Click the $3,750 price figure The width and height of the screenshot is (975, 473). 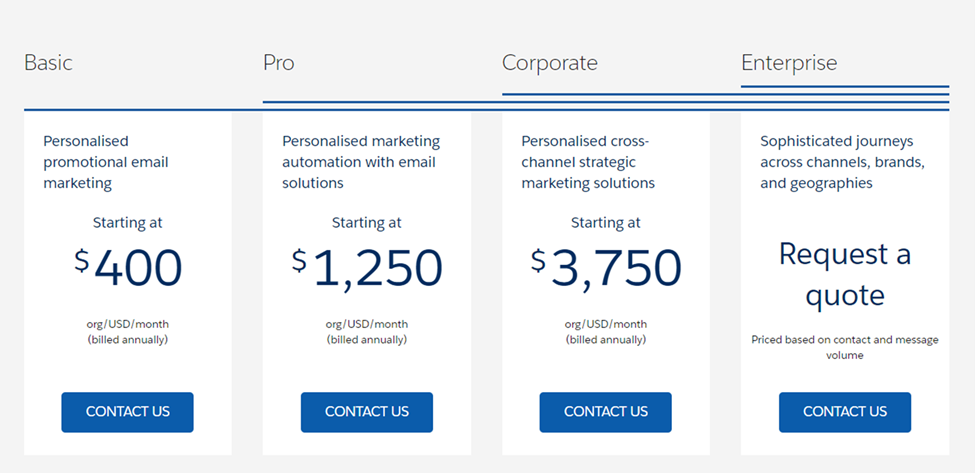point(606,268)
